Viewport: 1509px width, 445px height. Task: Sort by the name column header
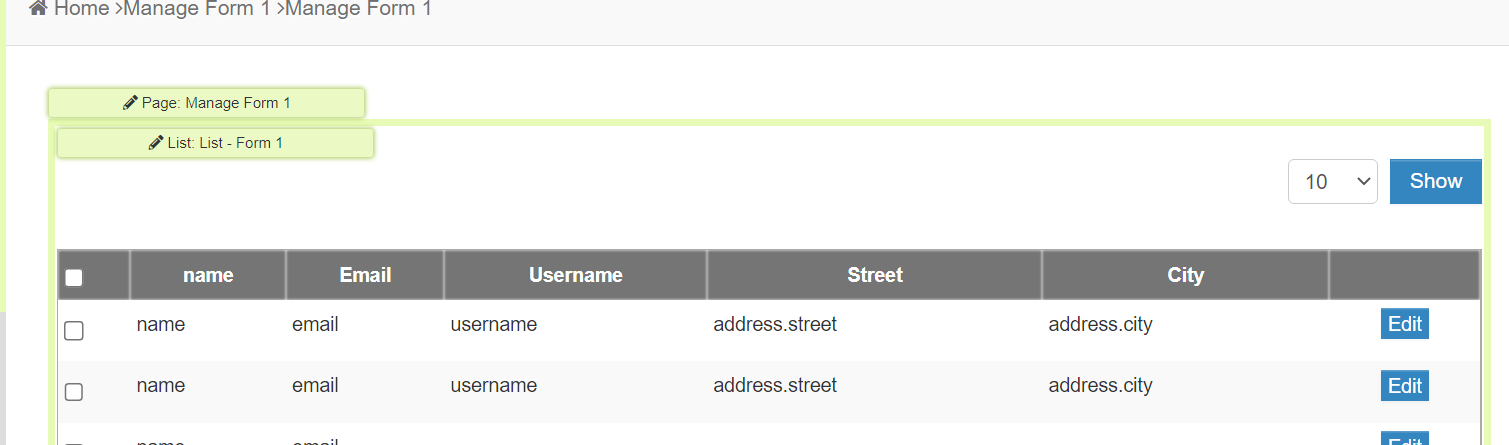[x=208, y=275]
